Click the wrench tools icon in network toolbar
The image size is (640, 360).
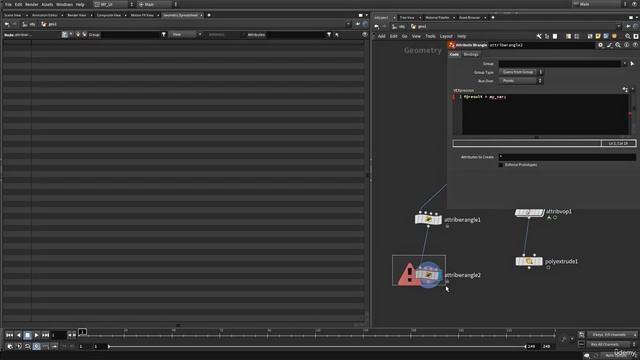click(x=539, y=36)
